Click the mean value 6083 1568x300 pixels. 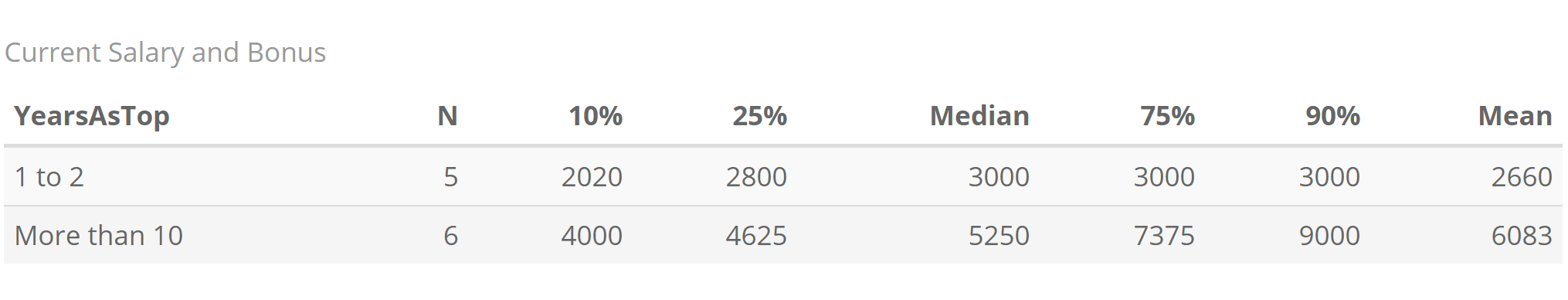1522,235
